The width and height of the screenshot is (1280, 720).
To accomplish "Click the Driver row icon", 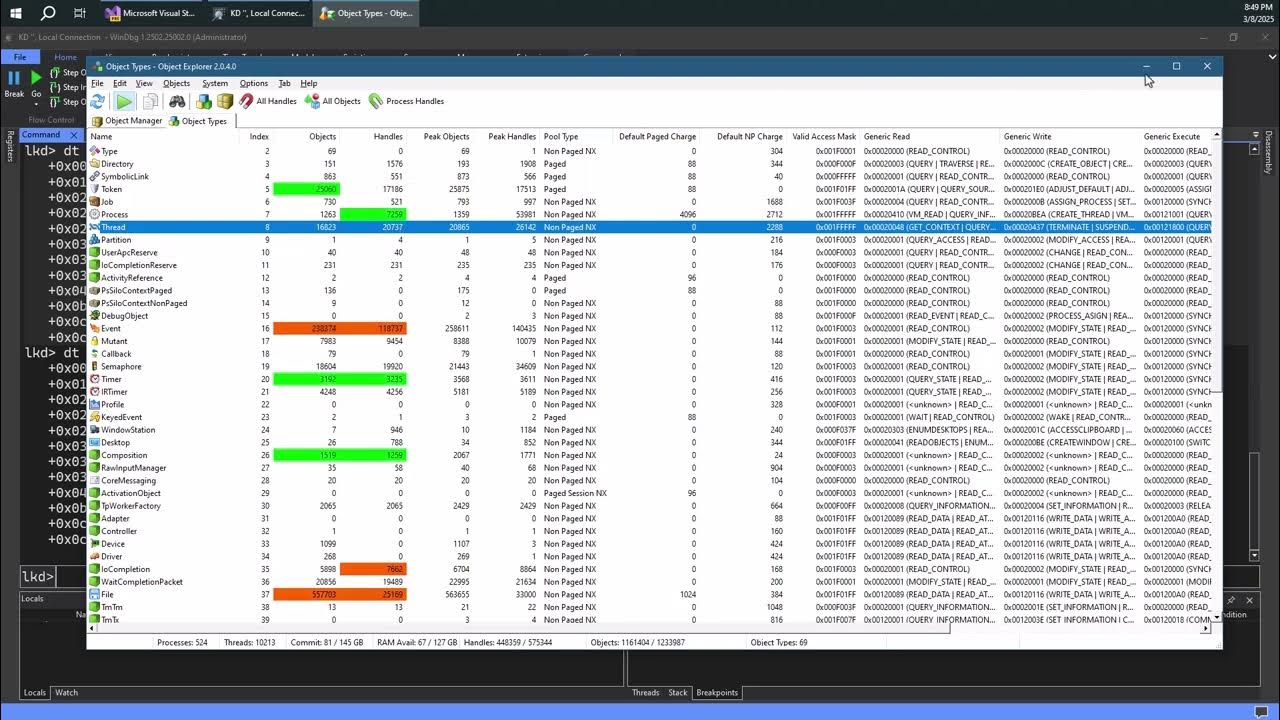I will 95,557.
